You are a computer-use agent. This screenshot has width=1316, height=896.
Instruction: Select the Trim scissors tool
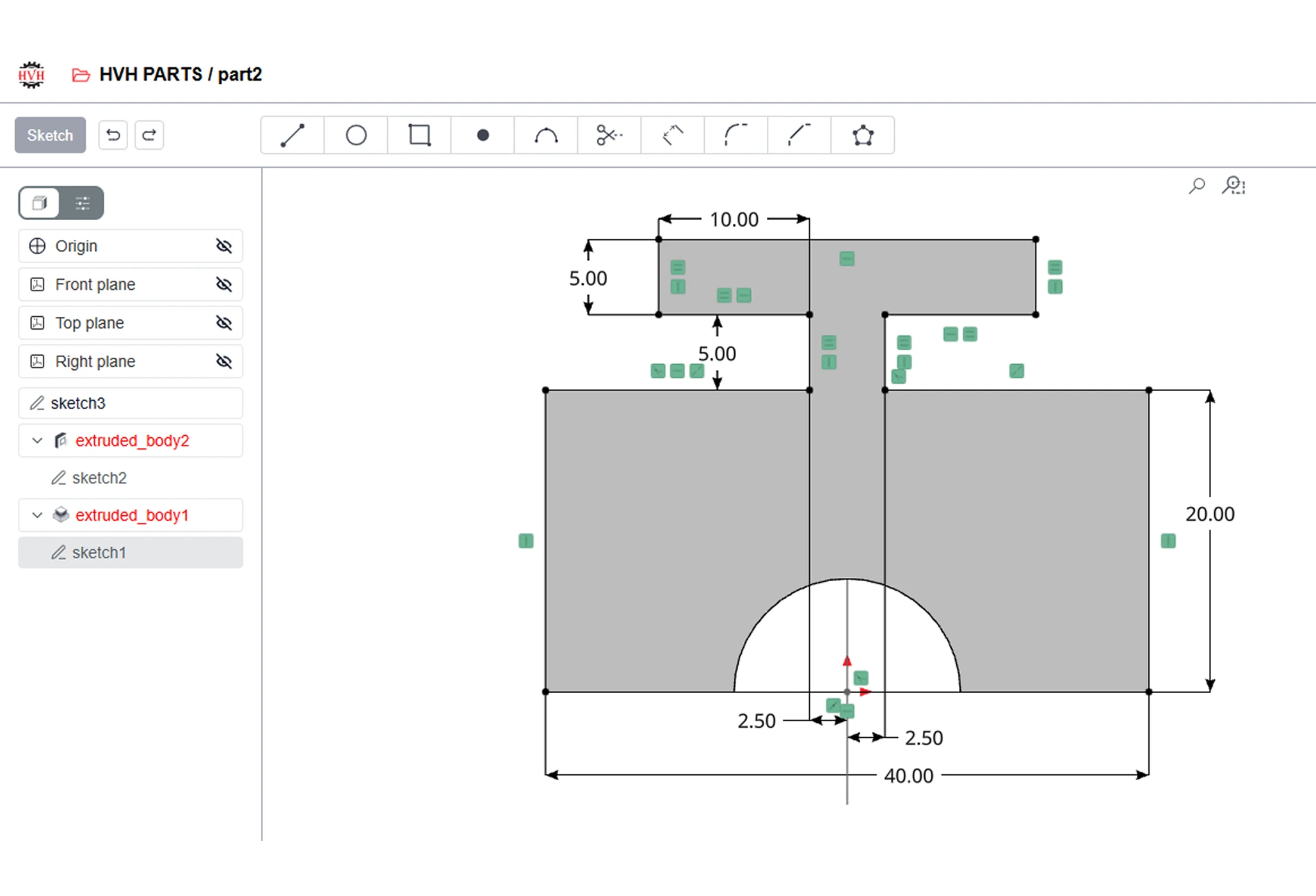click(x=609, y=135)
